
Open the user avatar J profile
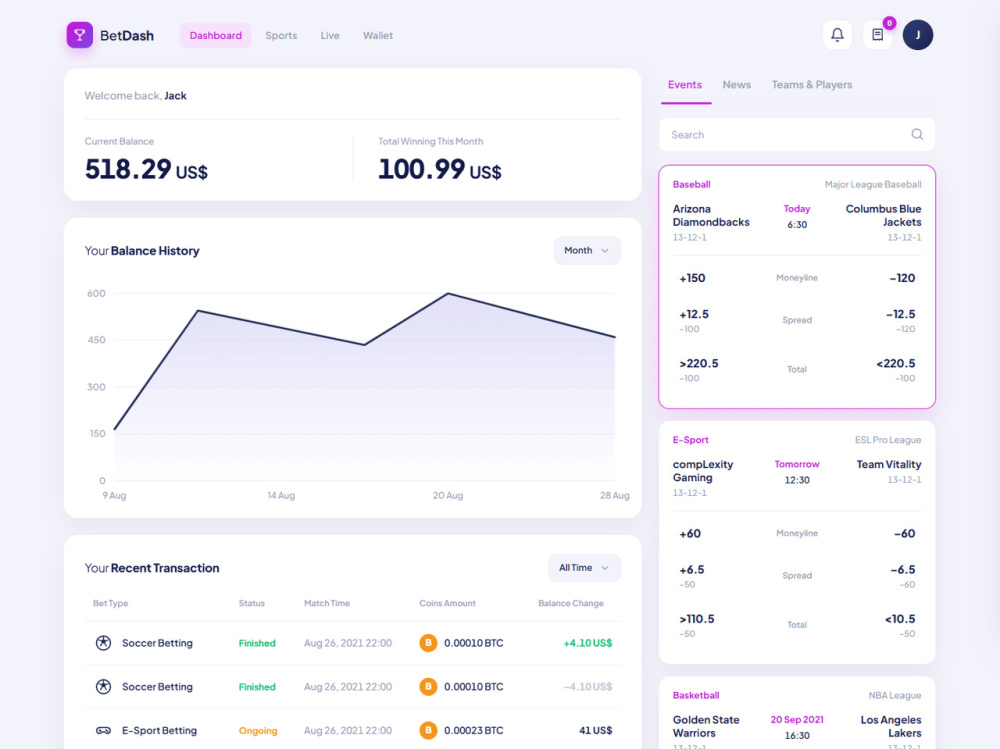918,35
